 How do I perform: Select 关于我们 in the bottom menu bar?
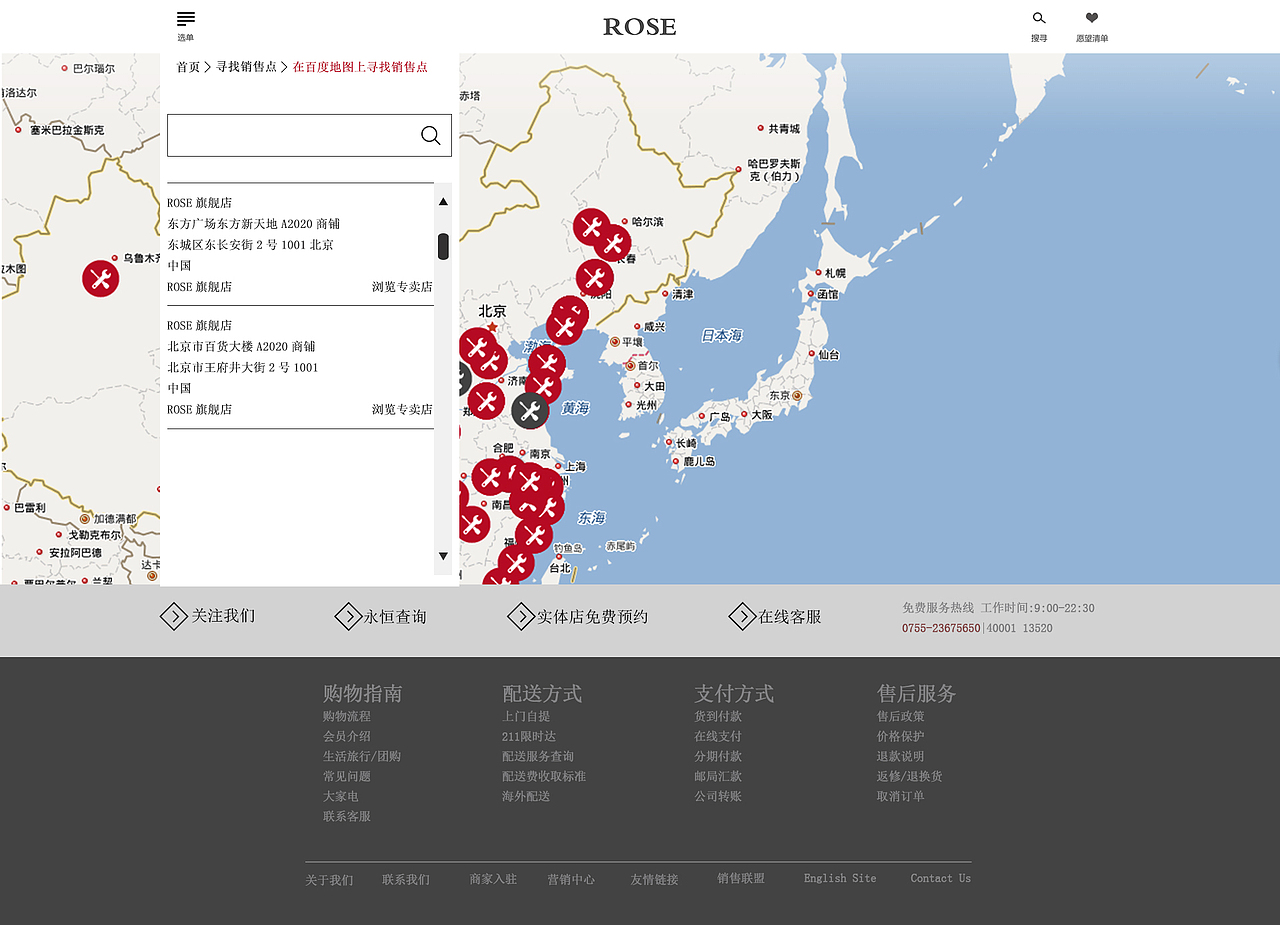click(329, 880)
